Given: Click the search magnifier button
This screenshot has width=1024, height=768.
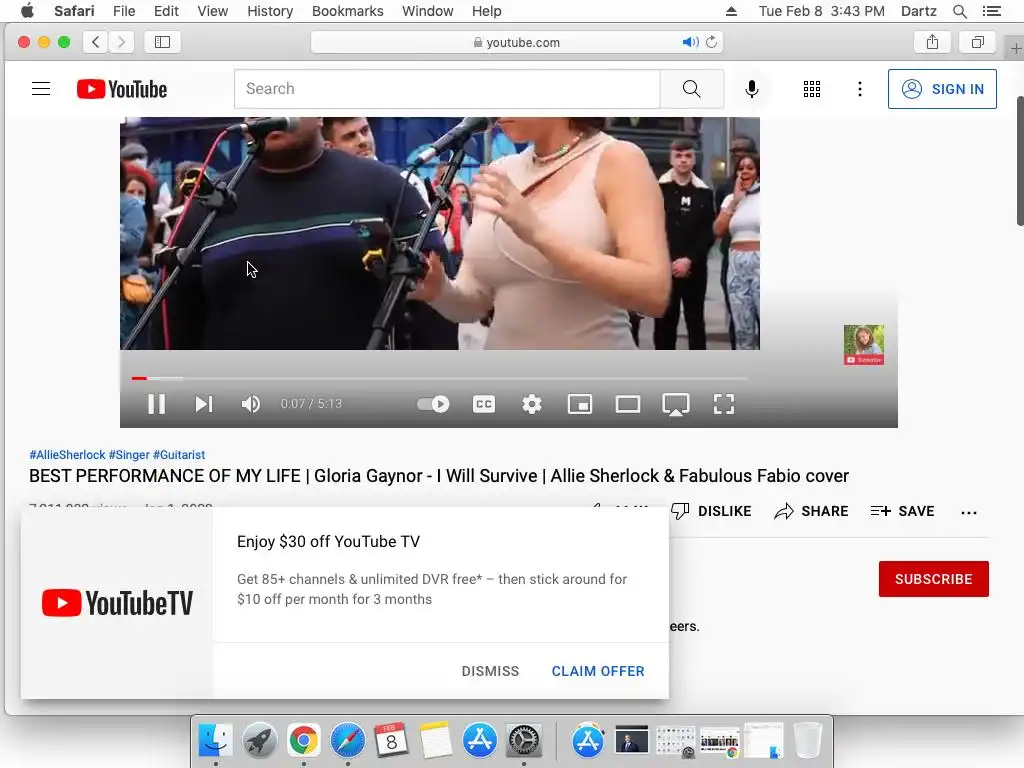Looking at the screenshot, I should pos(692,89).
